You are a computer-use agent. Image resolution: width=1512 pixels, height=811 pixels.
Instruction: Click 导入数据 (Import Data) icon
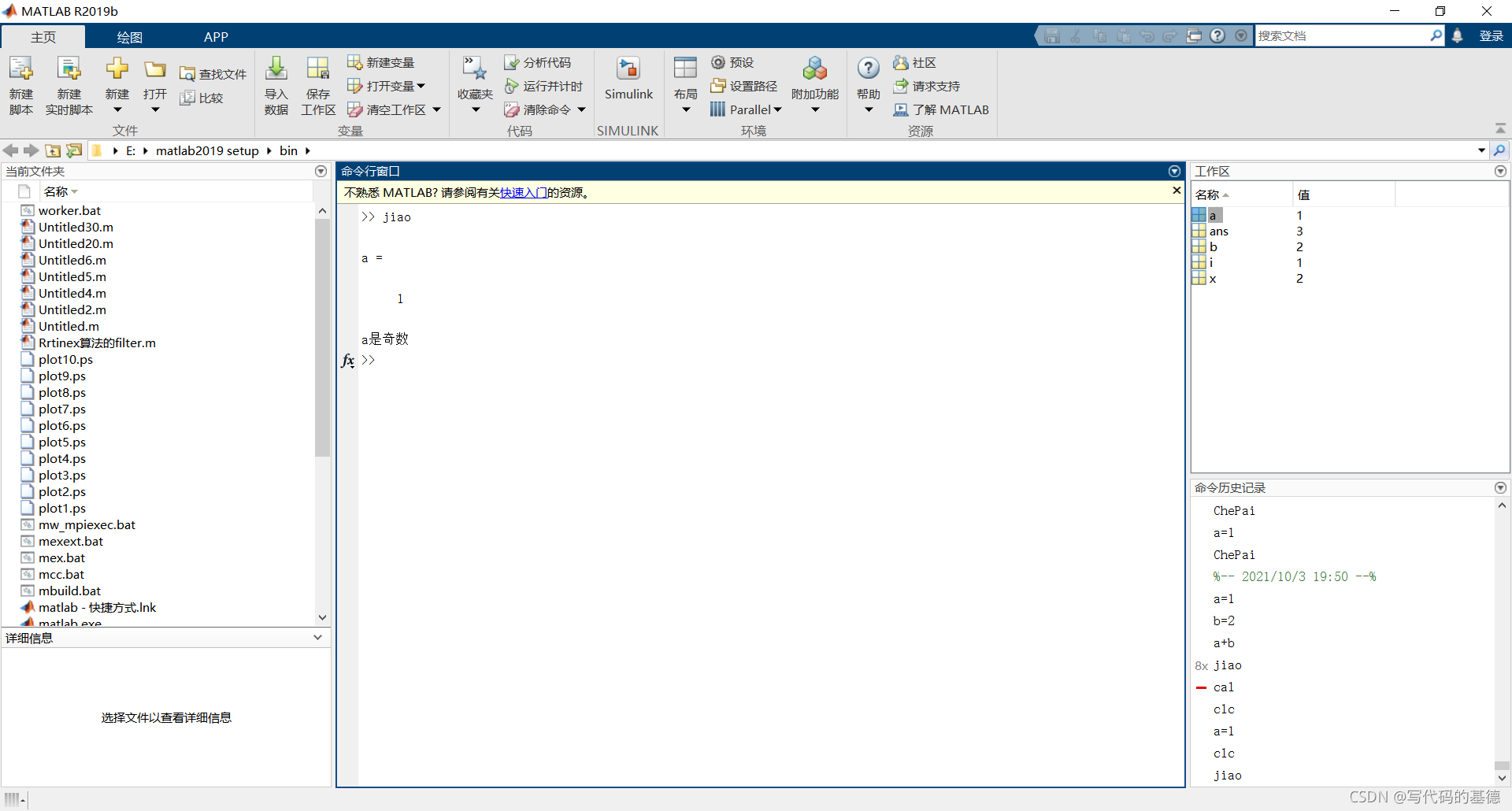coord(276,69)
